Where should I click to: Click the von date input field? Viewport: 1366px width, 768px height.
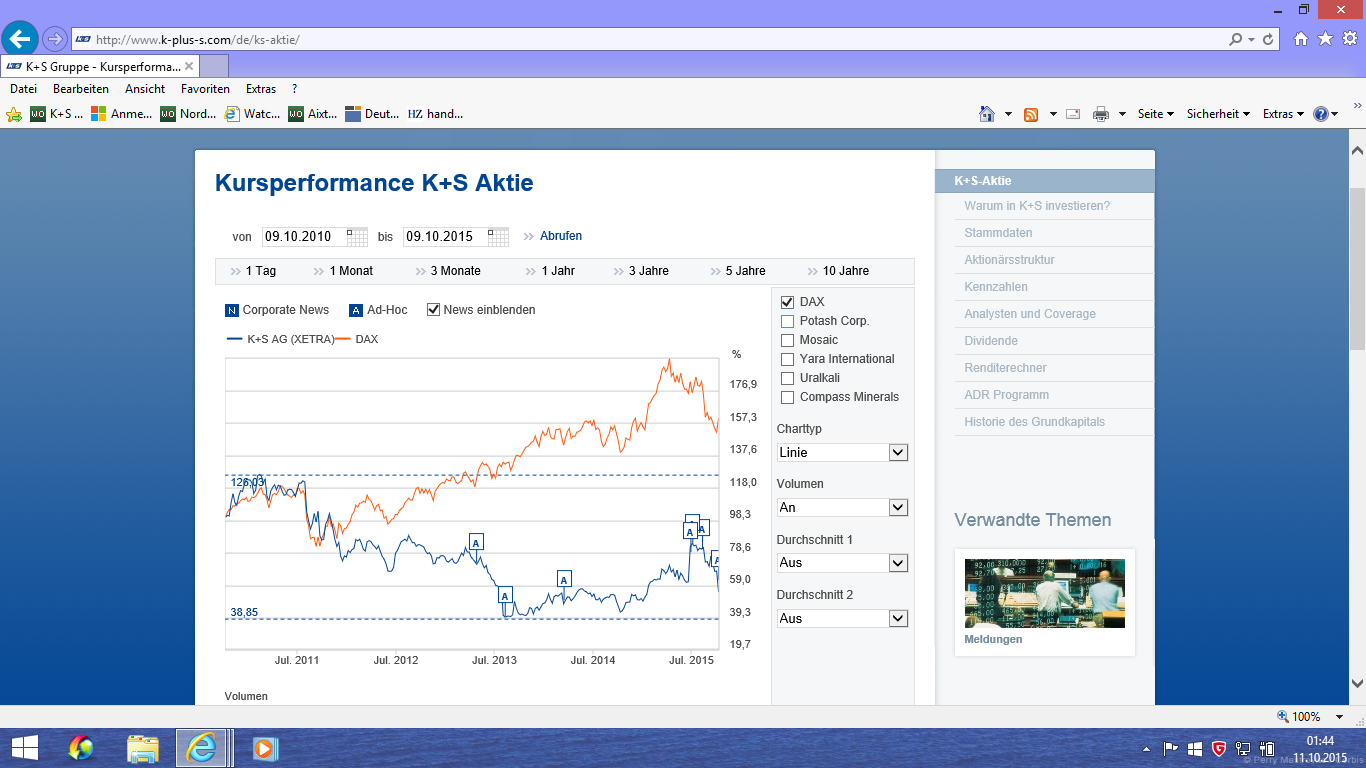click(x=304, y=236)
